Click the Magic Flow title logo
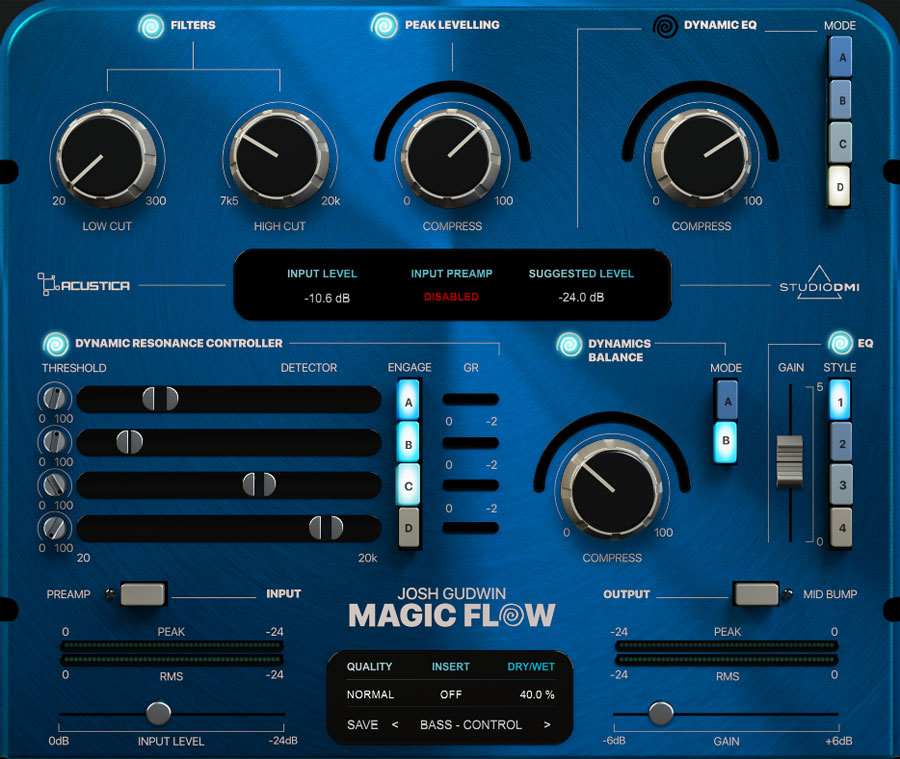Viewport: 900px width, 759px height. tap(452, 615)
